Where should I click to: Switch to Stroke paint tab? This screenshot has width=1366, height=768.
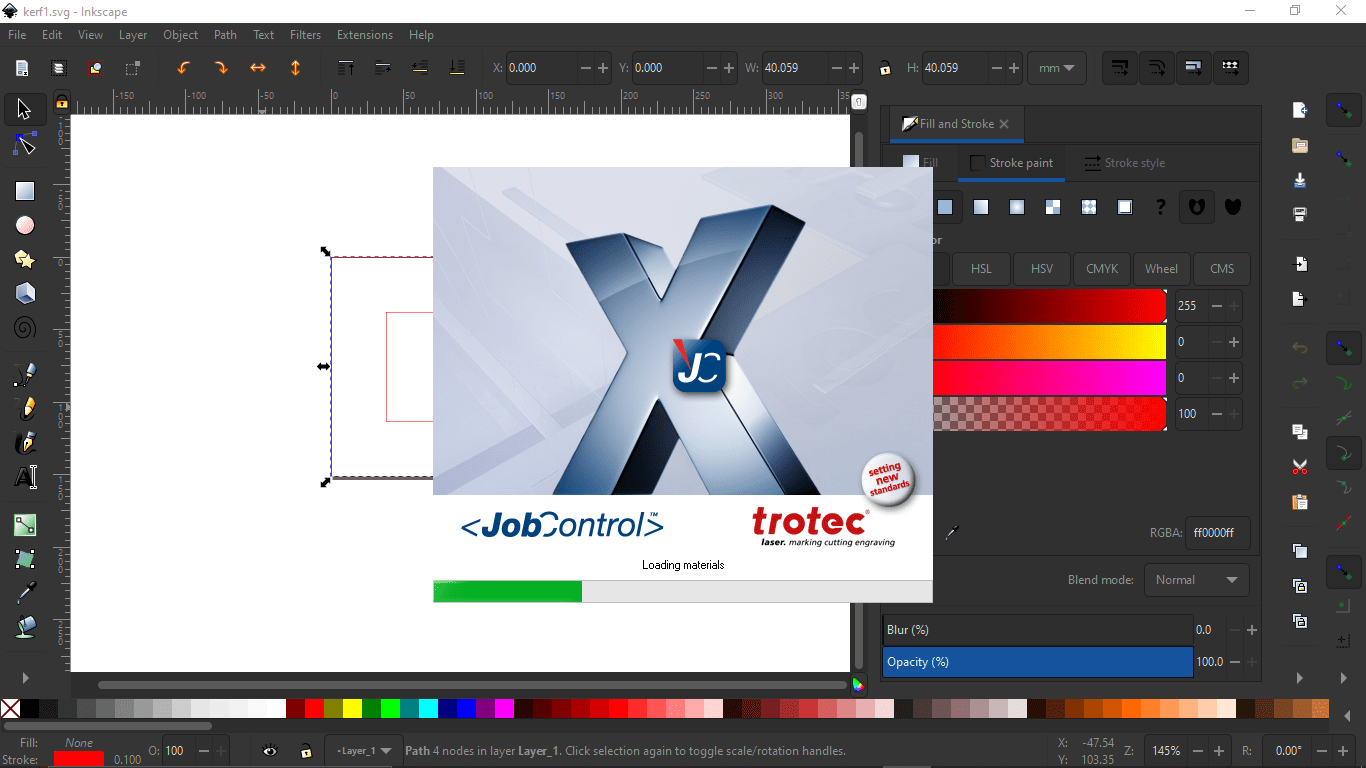coord(1011,163)
